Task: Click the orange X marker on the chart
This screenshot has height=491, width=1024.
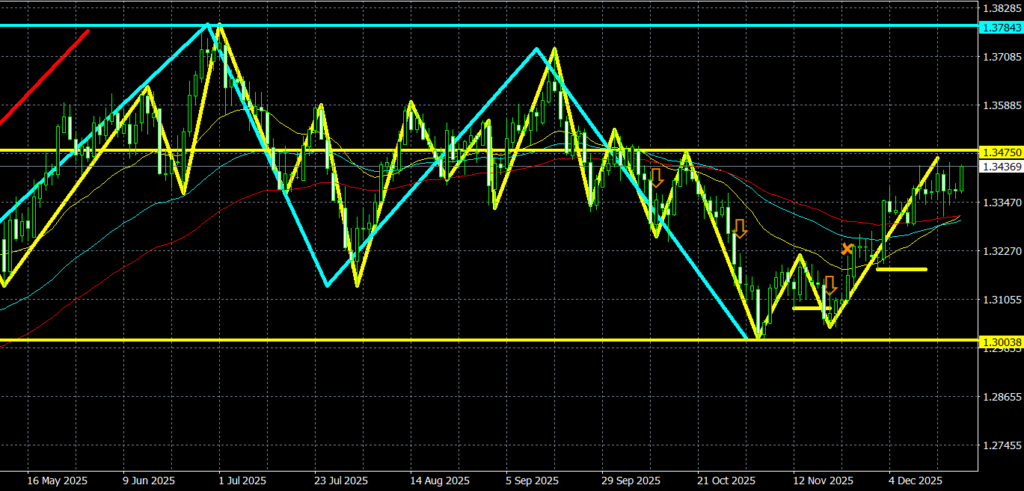Action: pos(847,248)
